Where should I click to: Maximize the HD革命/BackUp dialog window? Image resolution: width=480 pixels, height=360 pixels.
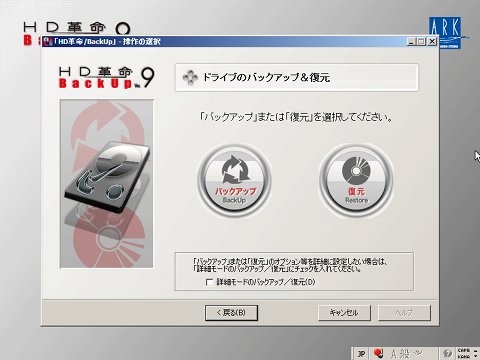421,41
